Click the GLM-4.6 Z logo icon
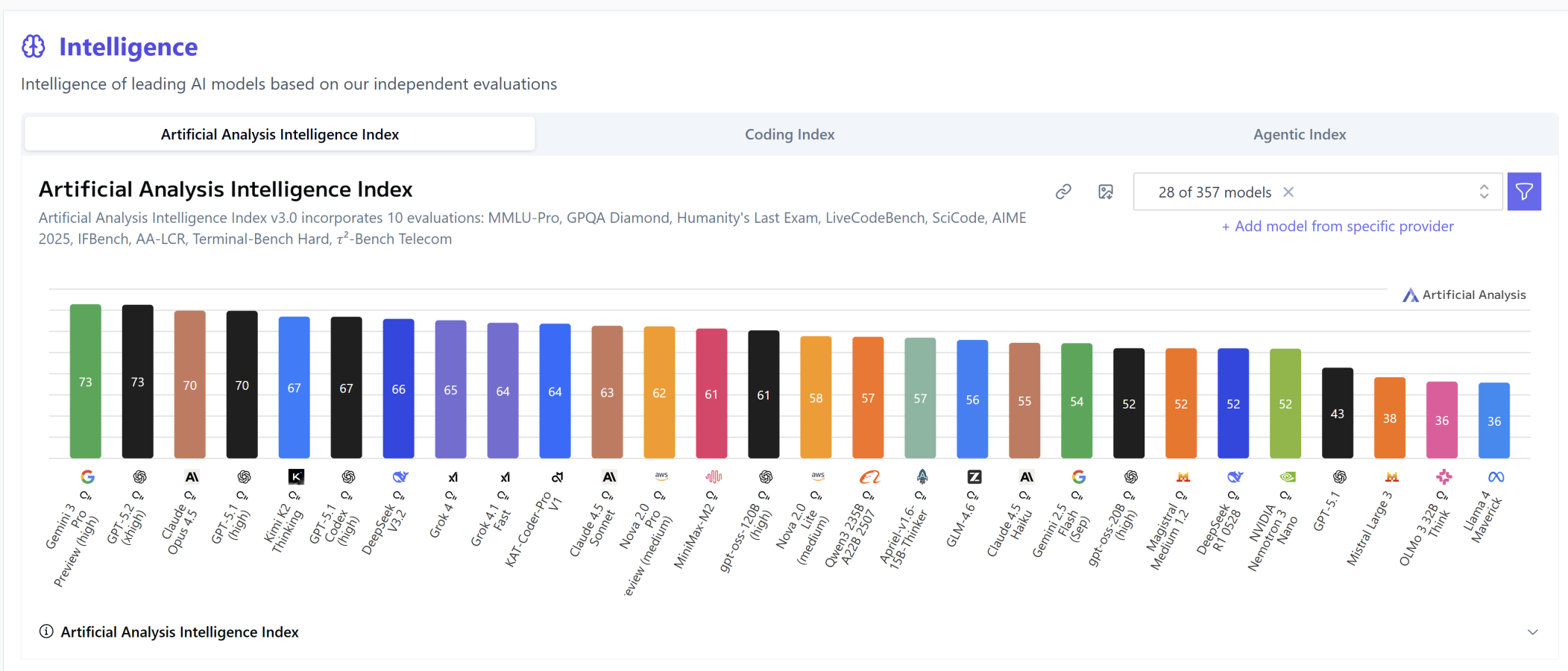Viewport: 1568px width, 671px height. [975, 477]
